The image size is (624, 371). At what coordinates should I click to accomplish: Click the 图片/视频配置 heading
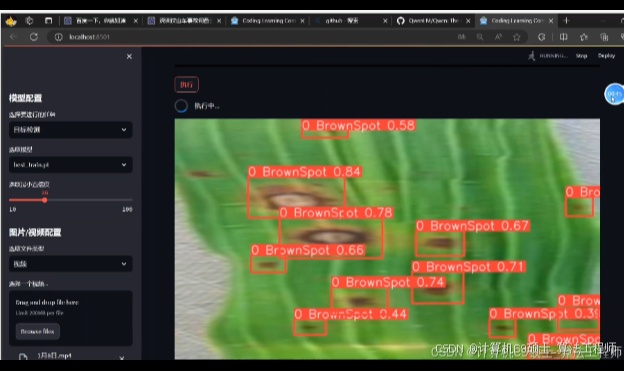click(x=35, y=232)
